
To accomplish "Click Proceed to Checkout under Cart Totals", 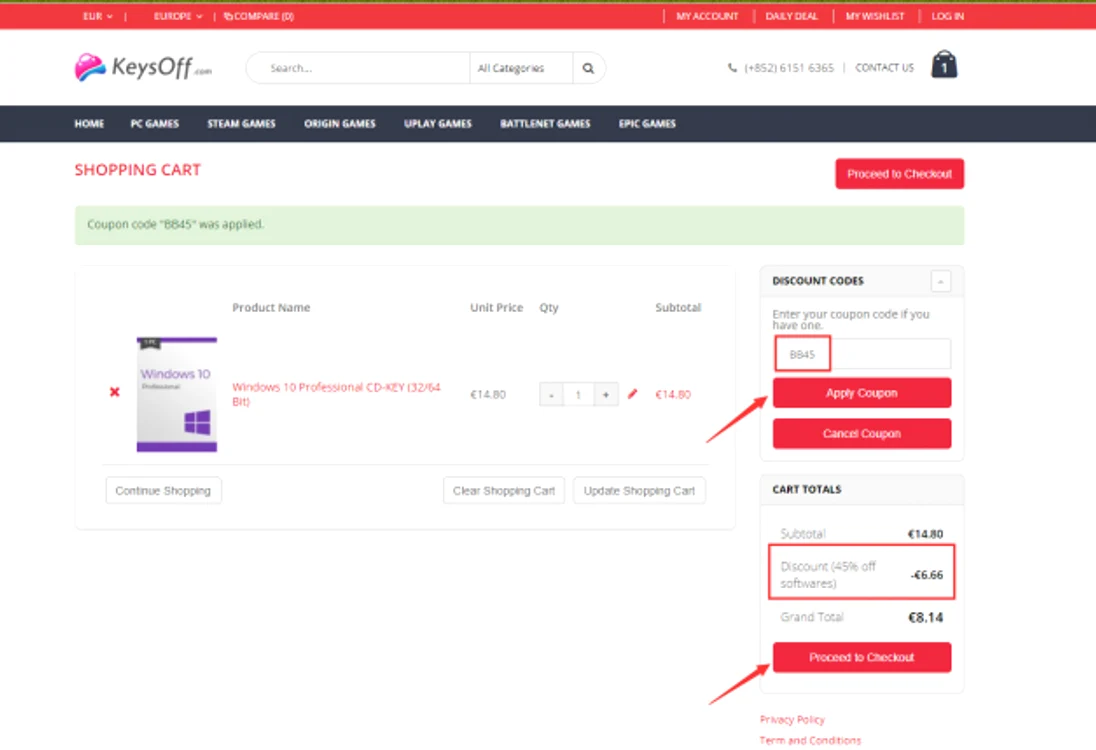I will (x=862, y=658).
